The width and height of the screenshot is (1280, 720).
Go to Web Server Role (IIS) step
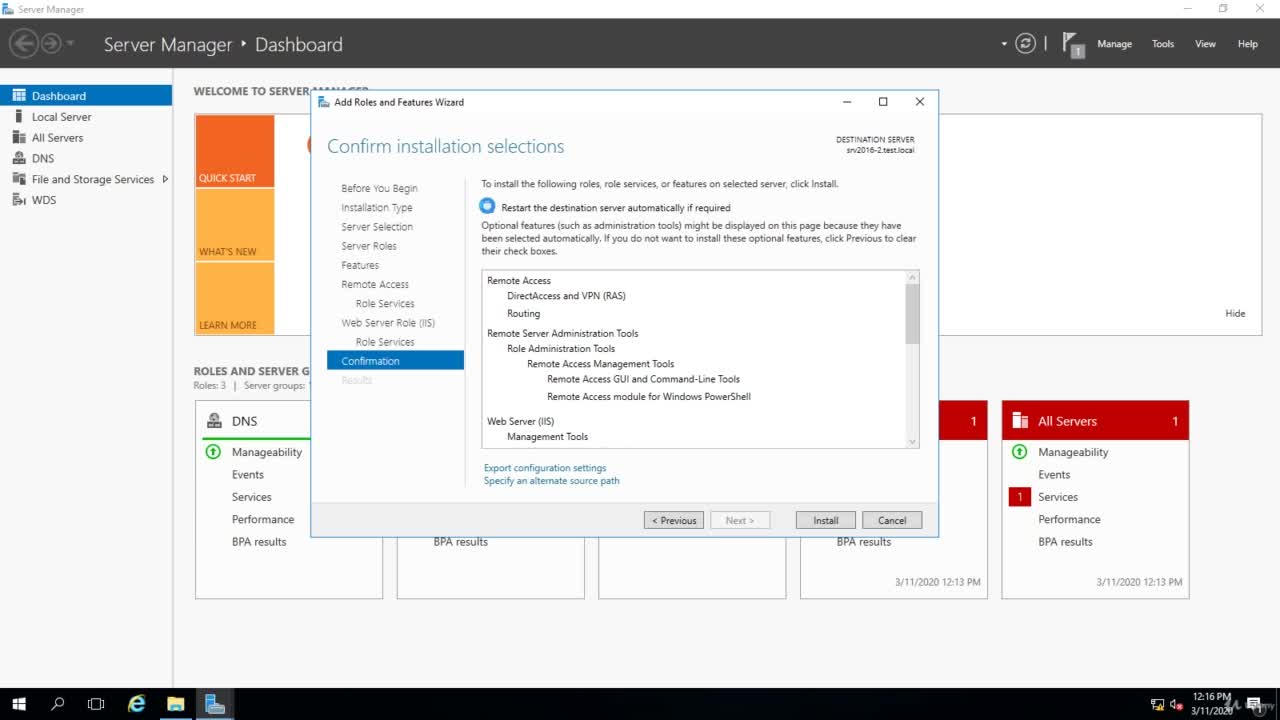pyautogui.click(x=388, y=323)
